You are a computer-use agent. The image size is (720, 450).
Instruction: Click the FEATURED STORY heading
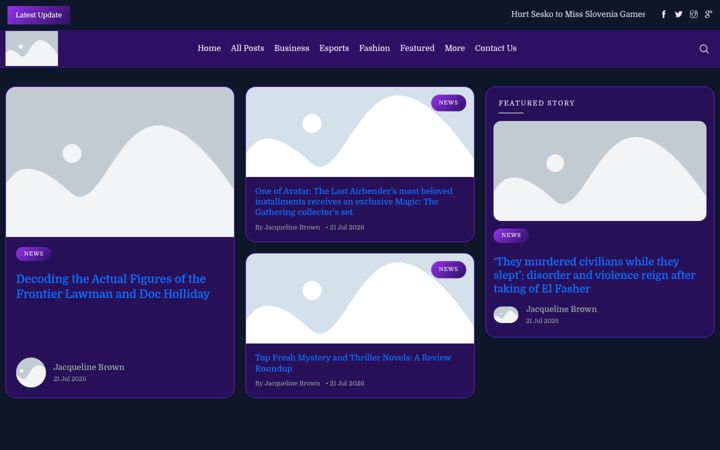point(537,103)
